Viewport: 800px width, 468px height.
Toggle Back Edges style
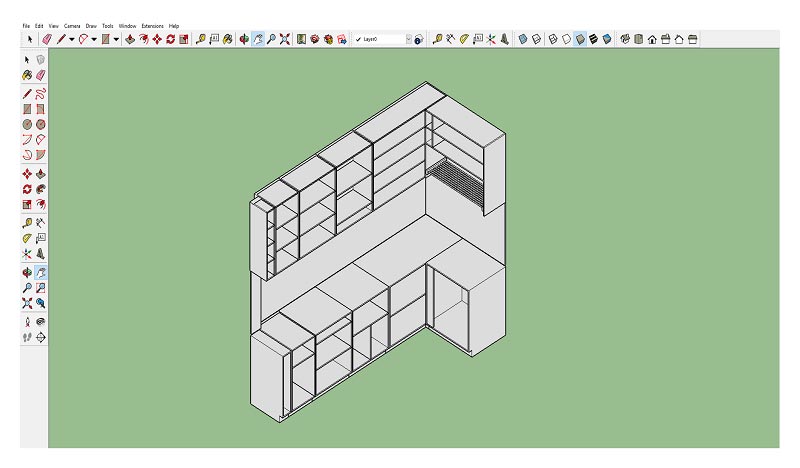[x=536, y=39]
